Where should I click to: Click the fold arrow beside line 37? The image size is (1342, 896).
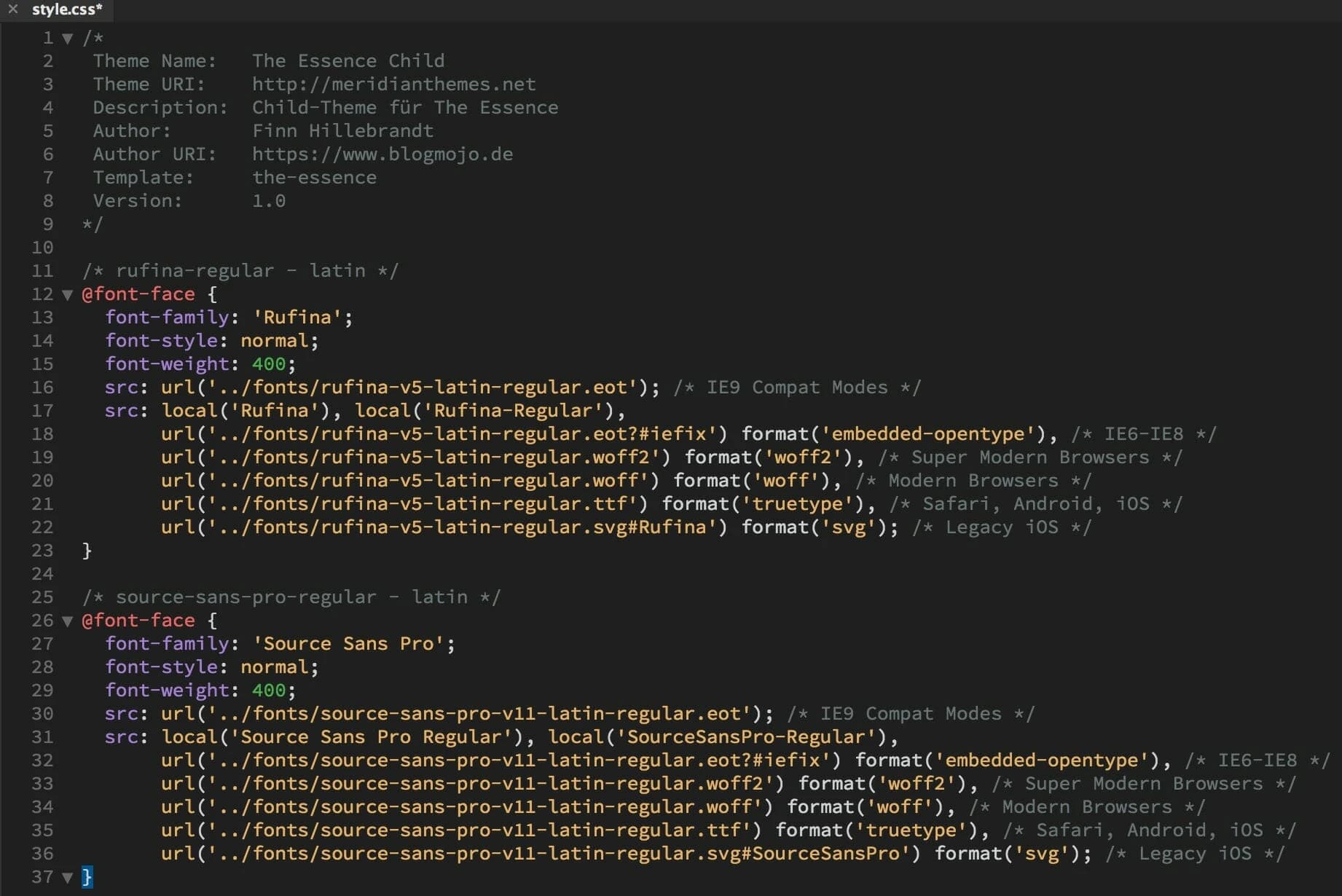tap(68, 877)
